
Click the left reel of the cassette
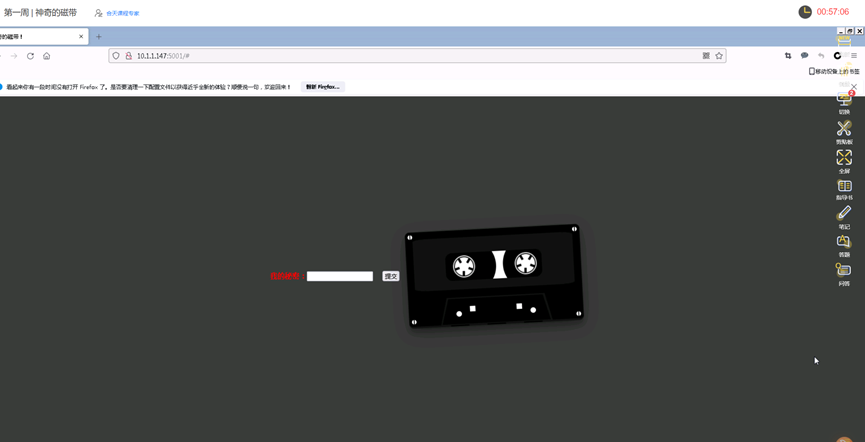coord(464,267)
